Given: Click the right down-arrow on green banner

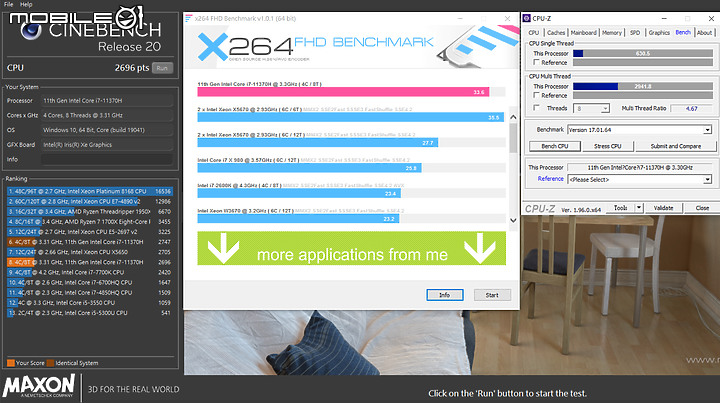Looking at the screenshot, I should (479, 248).
